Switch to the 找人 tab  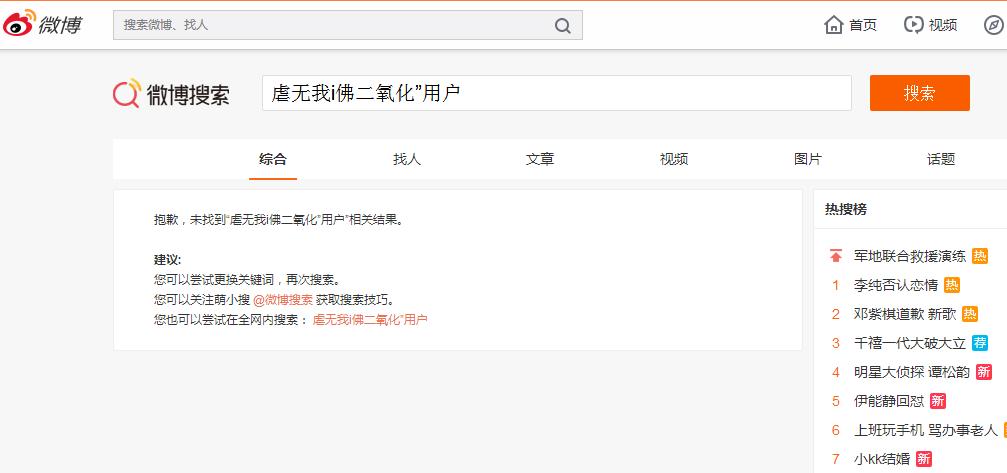(407, 159)
